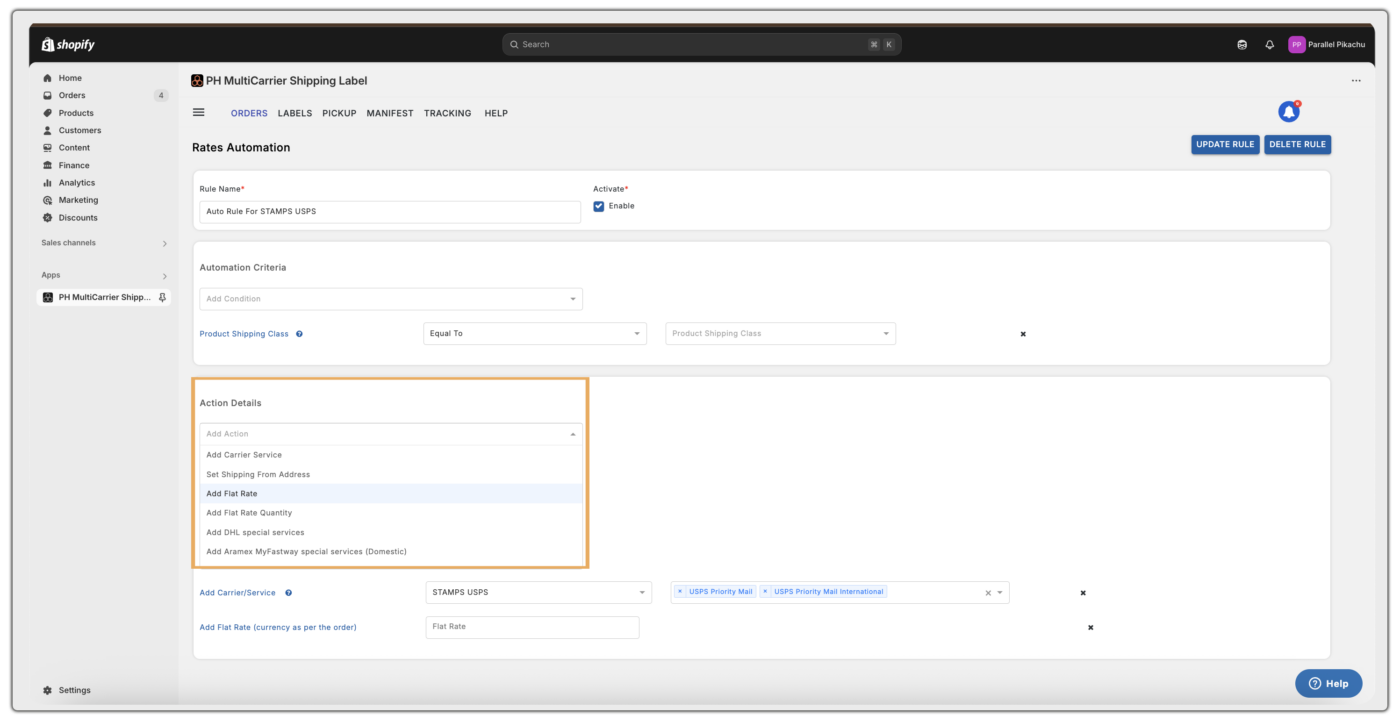Open the top bar notifications bell
This screenshot has height=722, width=1400.
tap(1269, 44)
